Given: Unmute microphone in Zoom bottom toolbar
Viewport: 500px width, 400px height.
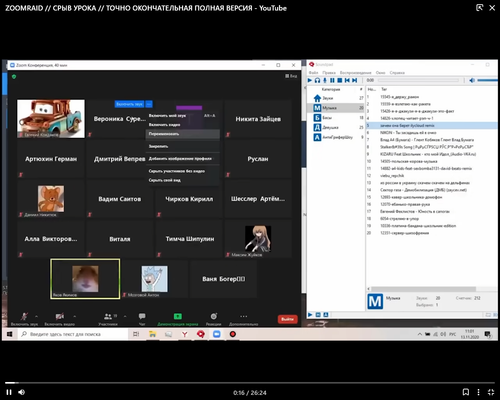Looking at the screenshot, I should point(24,318).
